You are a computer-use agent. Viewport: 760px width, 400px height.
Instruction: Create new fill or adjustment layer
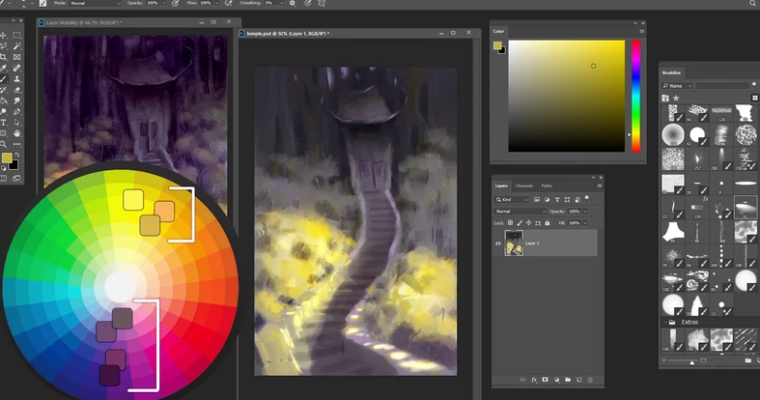(556, 380)
